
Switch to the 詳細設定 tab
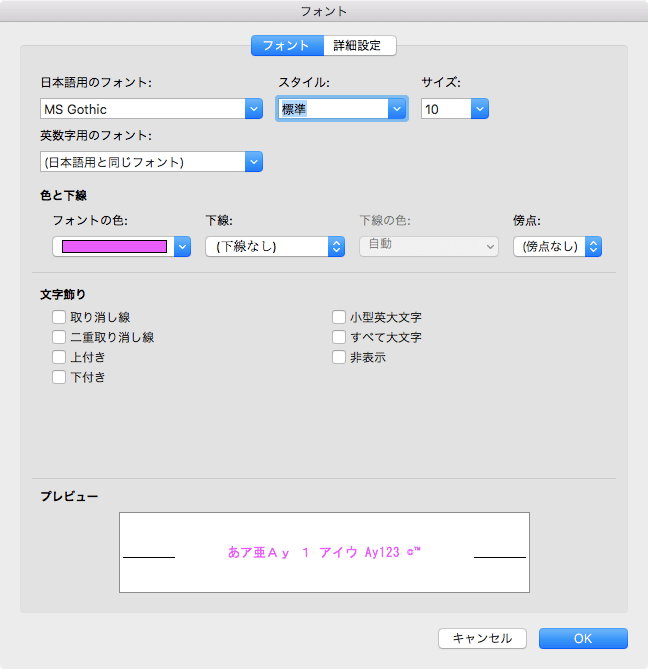tap(359, 45)
